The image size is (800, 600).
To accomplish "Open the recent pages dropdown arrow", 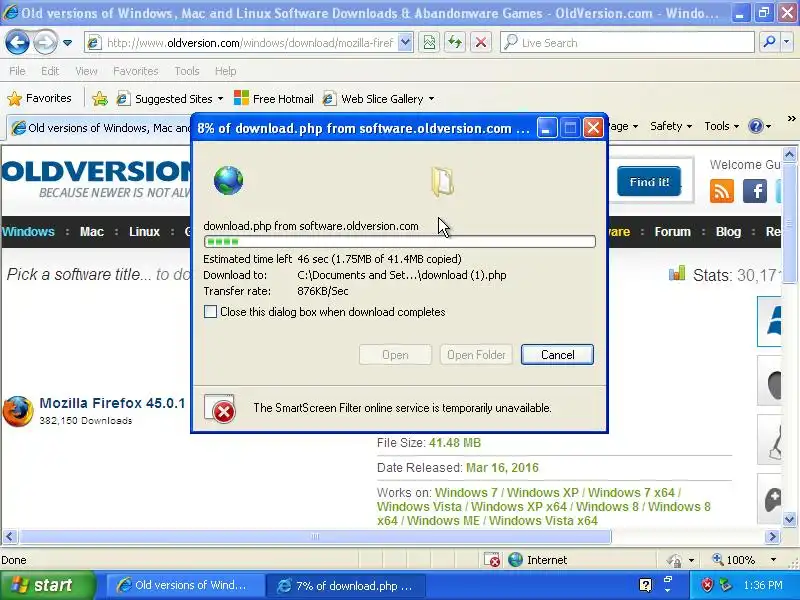I will (x=67, y=43).
